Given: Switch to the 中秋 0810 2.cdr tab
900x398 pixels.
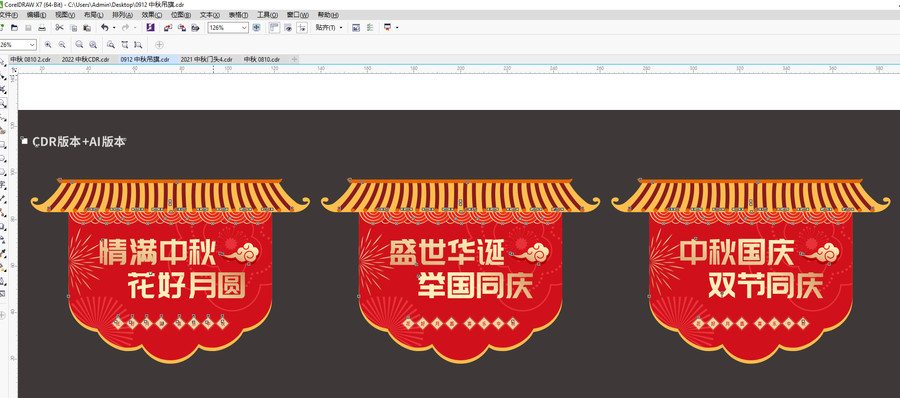Looking at the screenshot, I should click(30, 59).
